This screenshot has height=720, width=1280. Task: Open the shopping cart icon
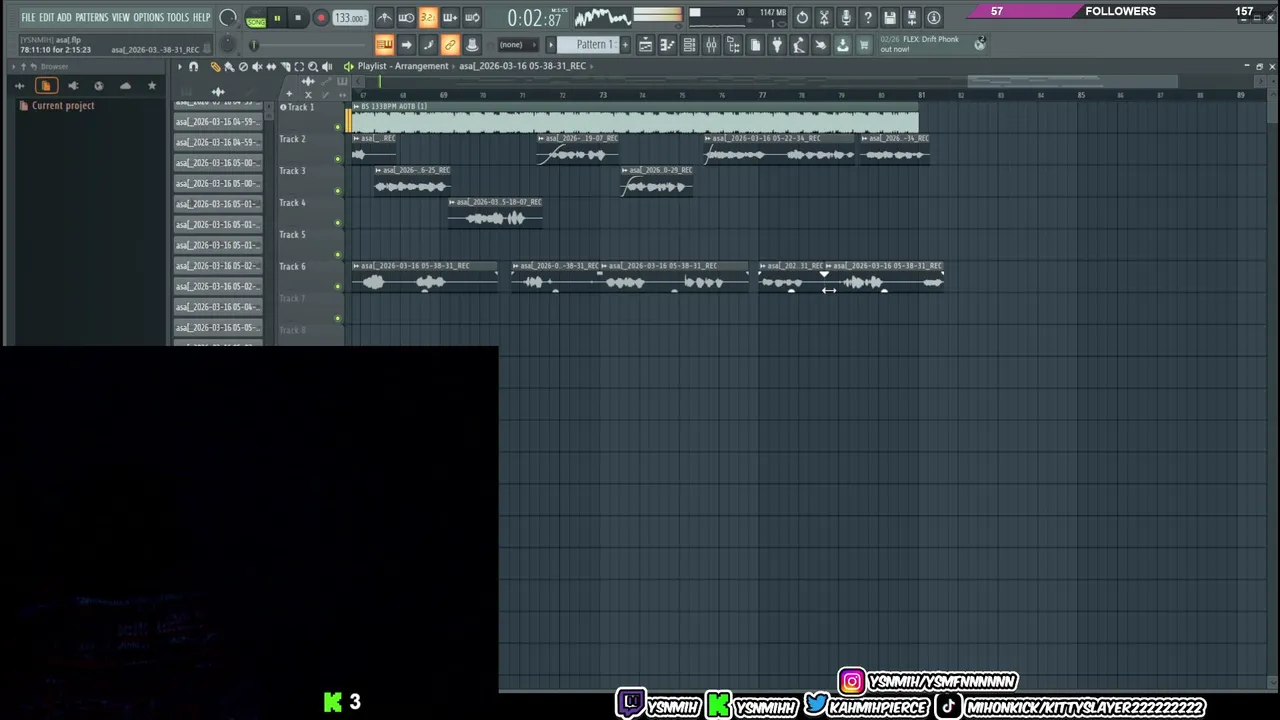pos(864,45)
